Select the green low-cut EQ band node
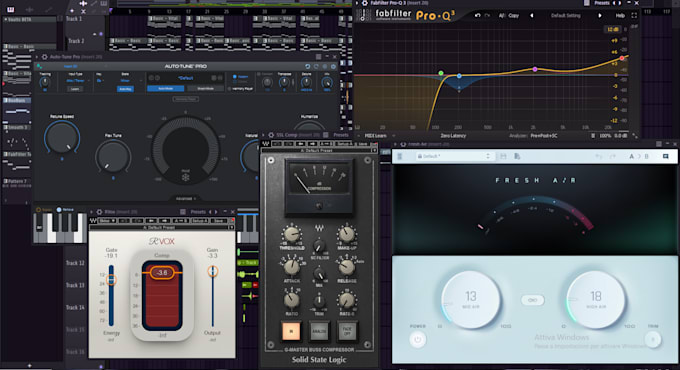Screen dimensions: 680x370 441,73
